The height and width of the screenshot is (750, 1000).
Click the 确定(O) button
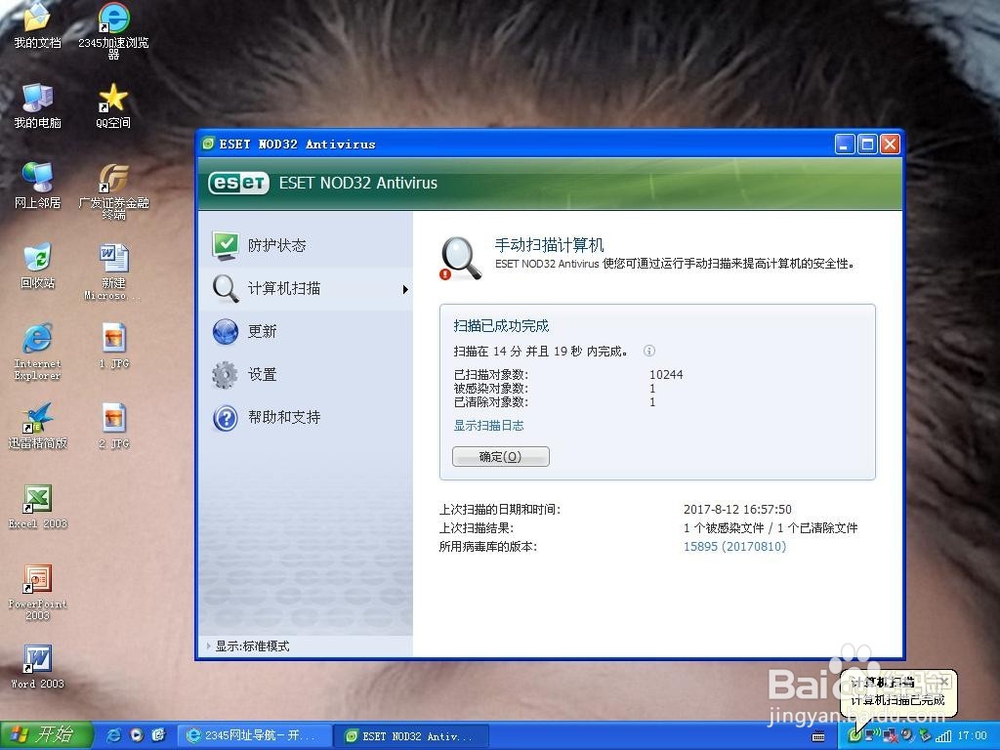click(x=500, y=456)
